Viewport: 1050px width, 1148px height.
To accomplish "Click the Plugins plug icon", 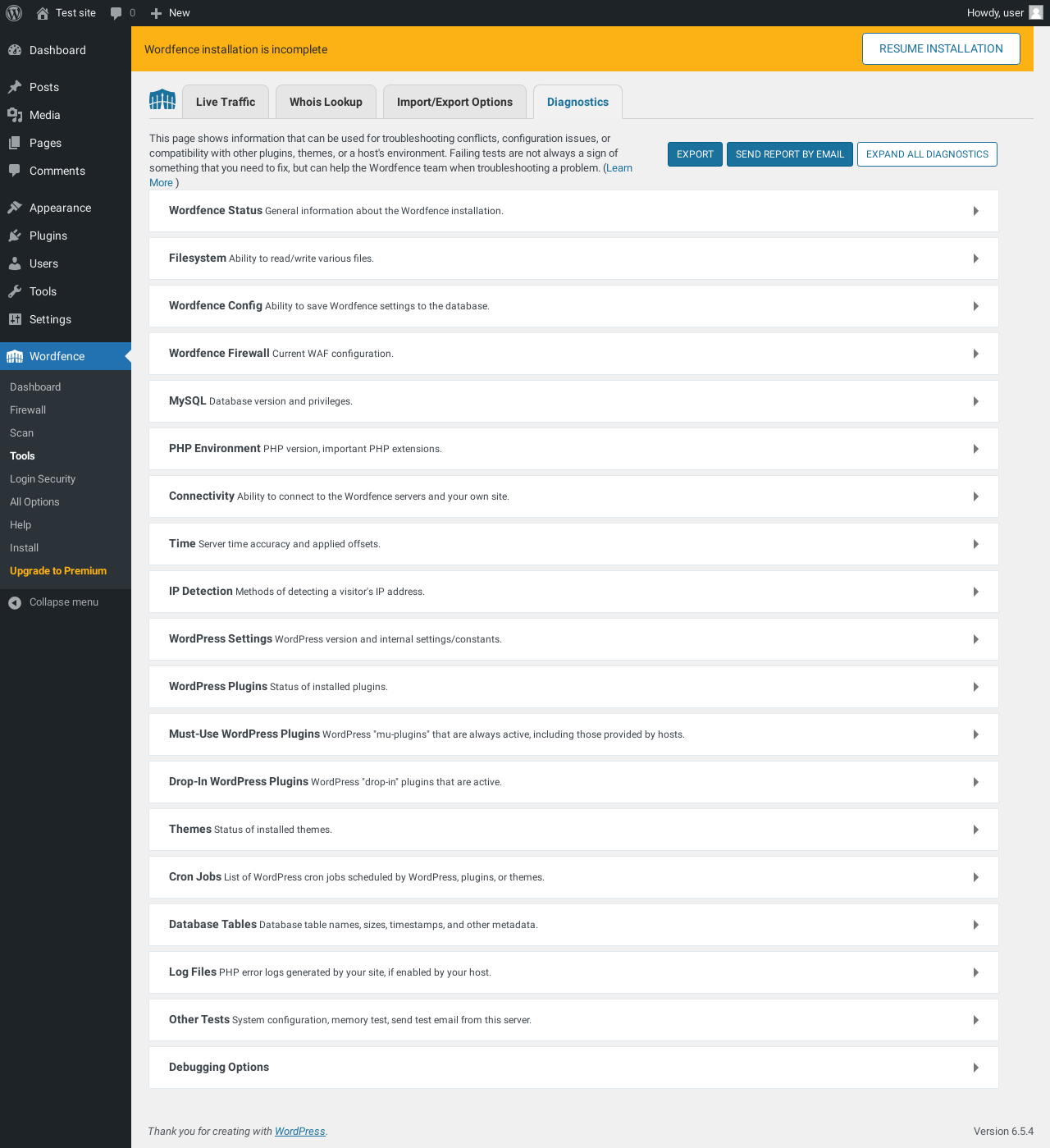I will pos(15,236).
